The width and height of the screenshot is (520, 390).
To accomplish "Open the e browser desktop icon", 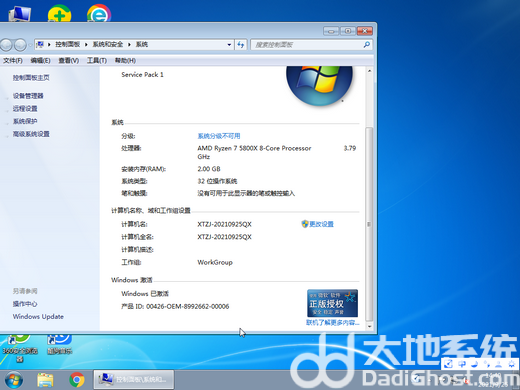I will click(x=99, y=13).
